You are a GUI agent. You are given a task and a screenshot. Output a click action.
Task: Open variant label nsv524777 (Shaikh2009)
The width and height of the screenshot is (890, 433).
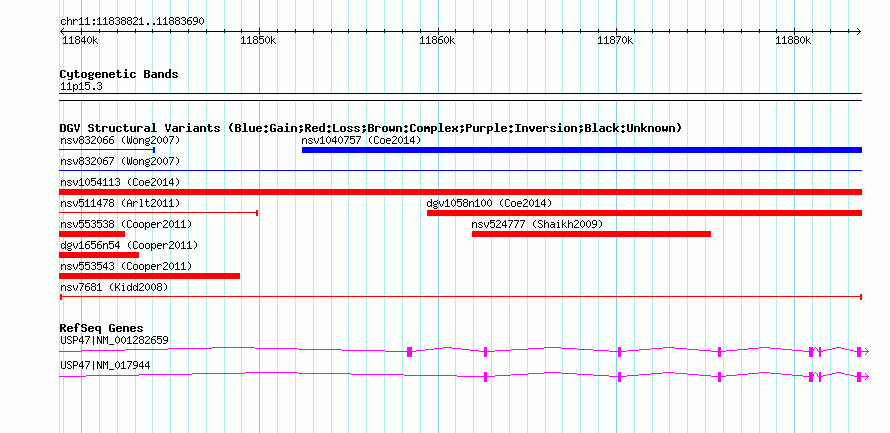[x=537, y=224]
